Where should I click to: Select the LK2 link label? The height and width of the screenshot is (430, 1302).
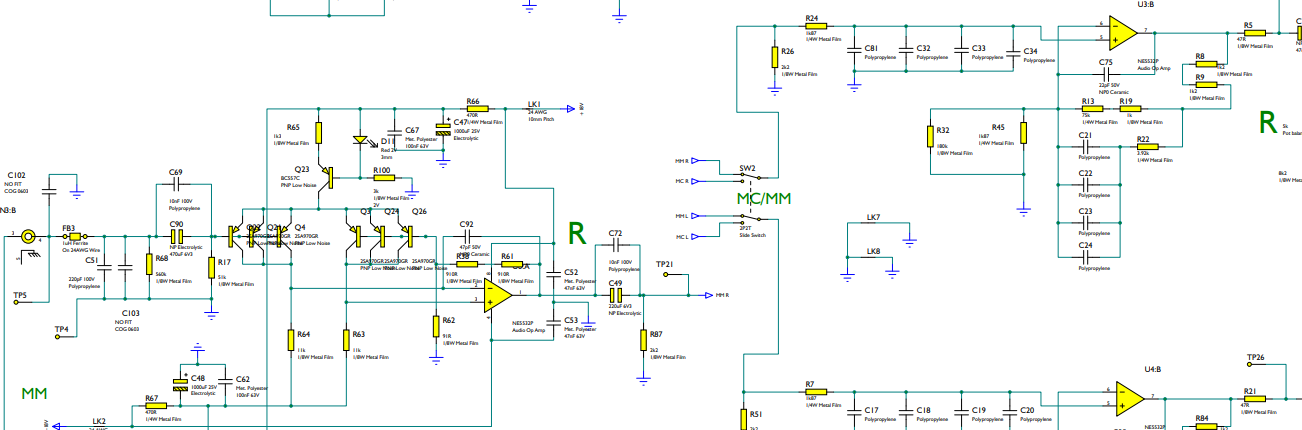tap(99, 421)
